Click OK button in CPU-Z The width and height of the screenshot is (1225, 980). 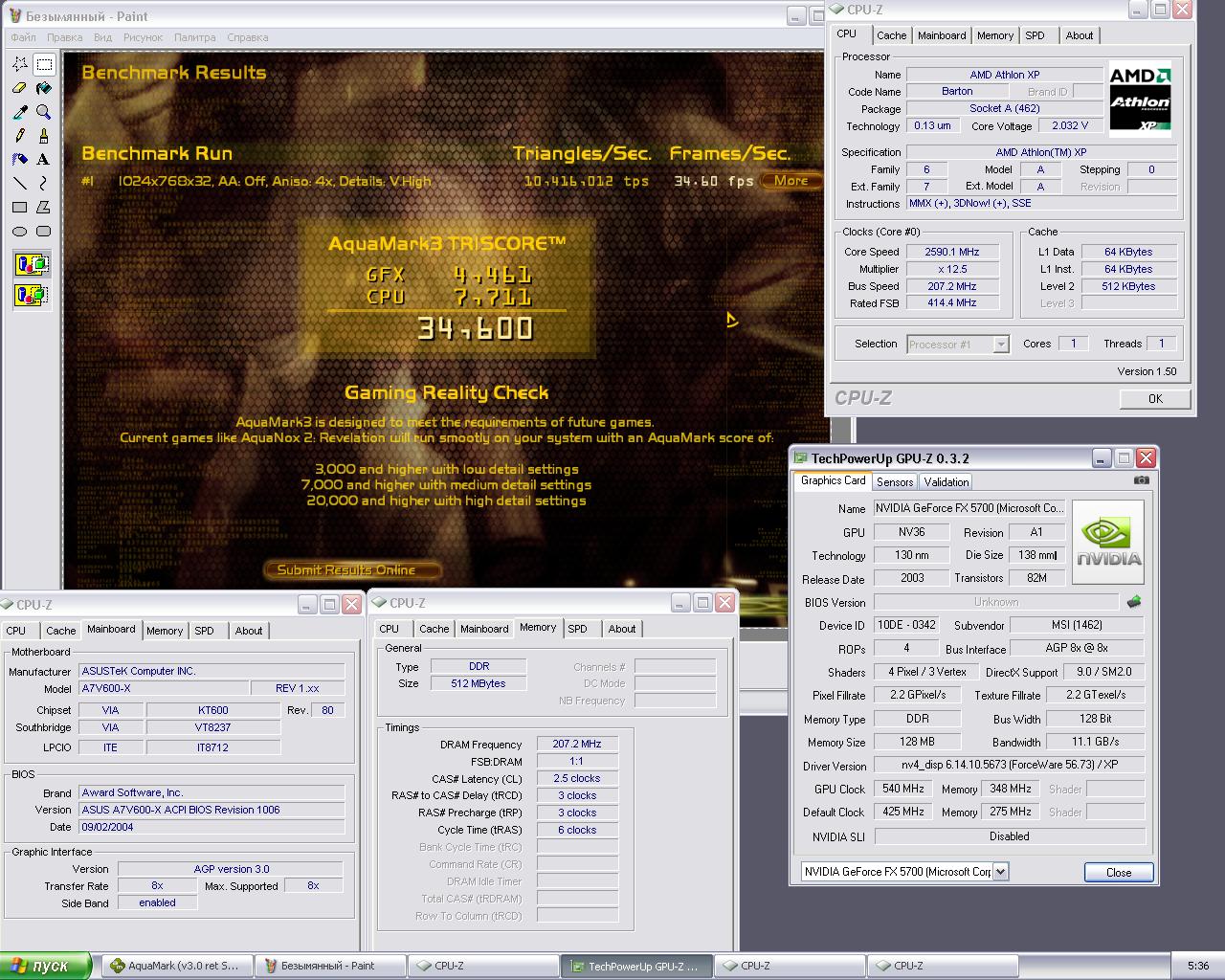[x=1155, y=398]
